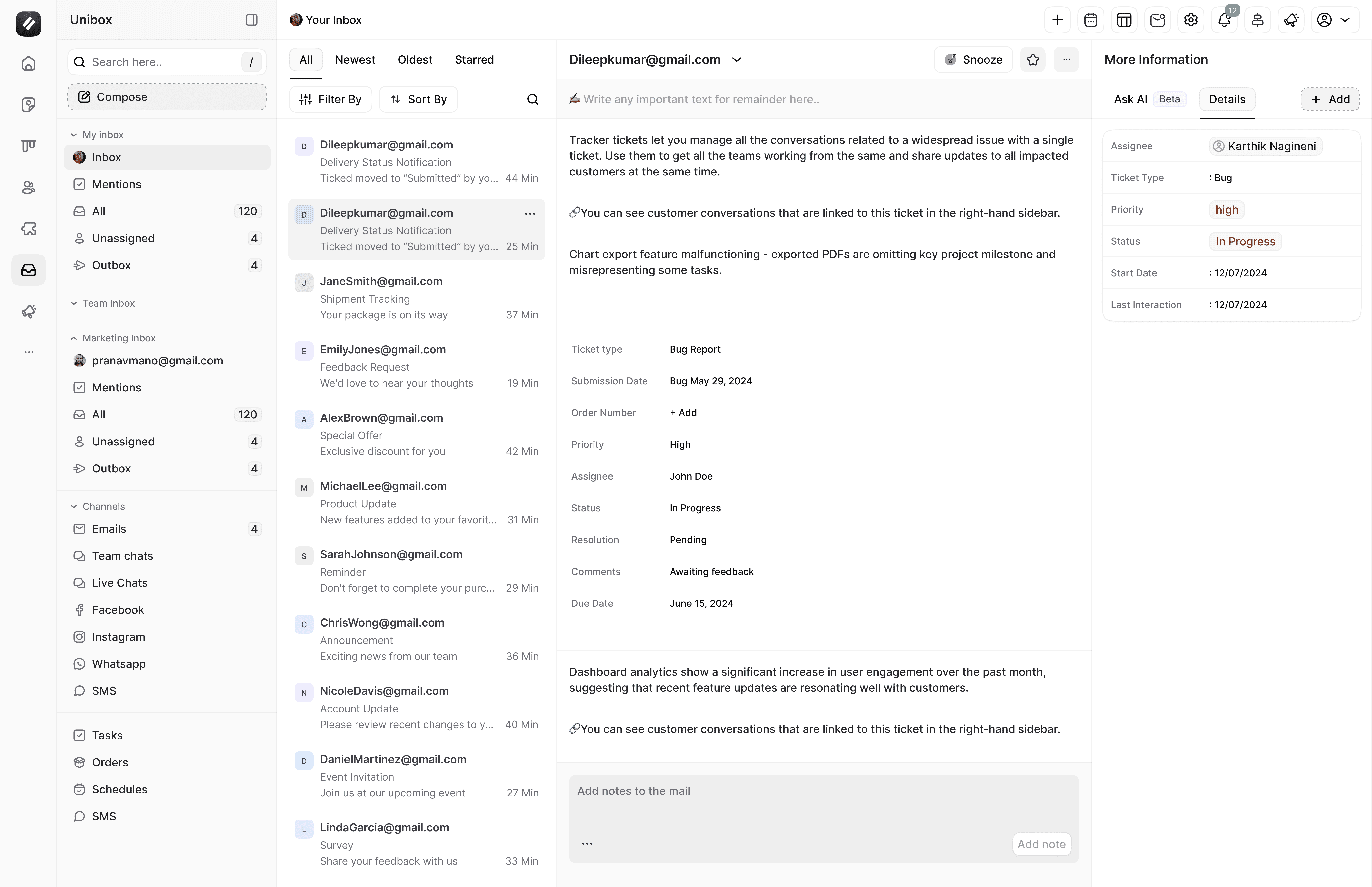This screenshot has width=1372, height=887.
Task: Star this conversation with the star icon
Action: click(1033, 59)
